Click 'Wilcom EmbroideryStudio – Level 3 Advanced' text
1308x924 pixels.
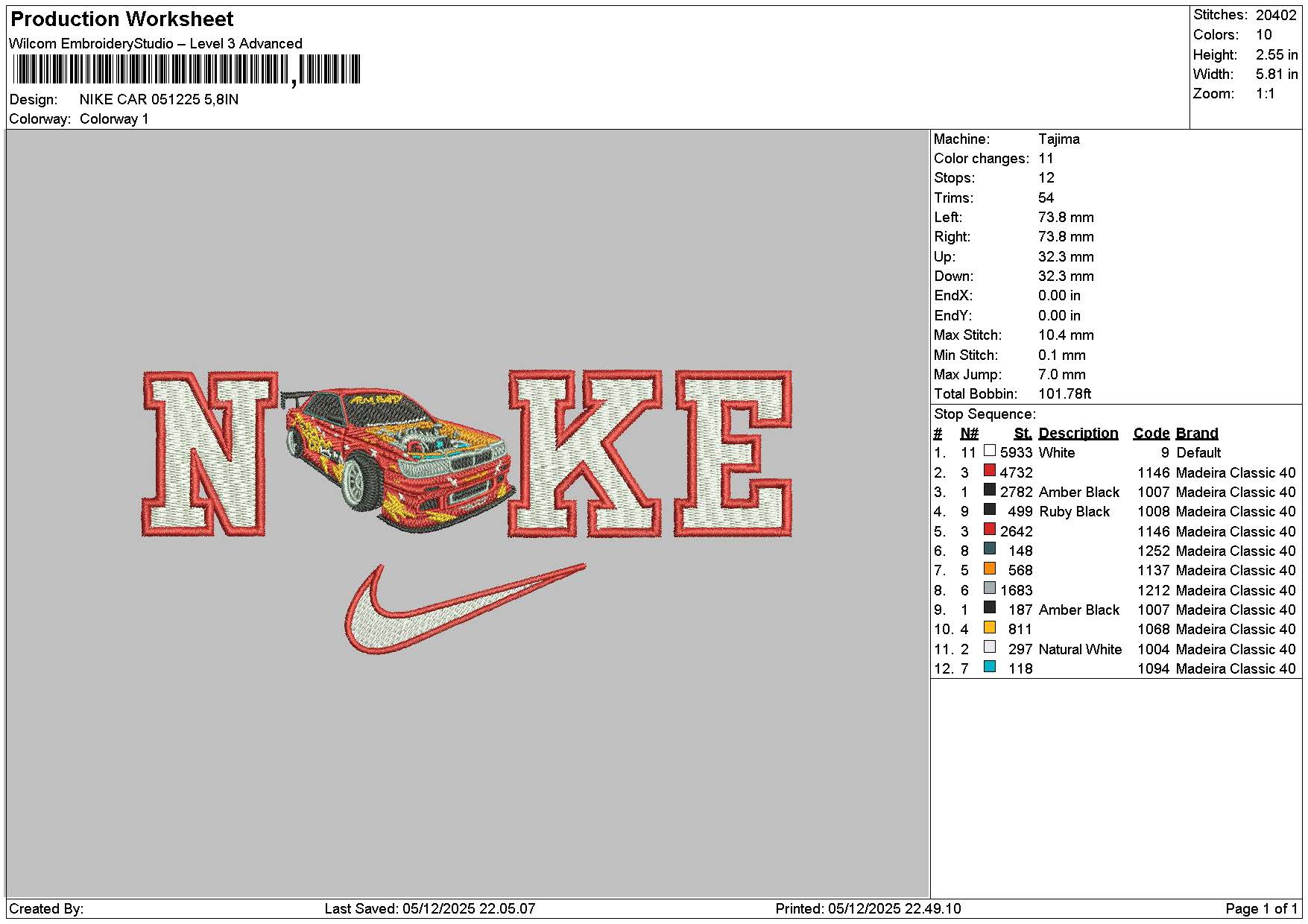[156, 43]
